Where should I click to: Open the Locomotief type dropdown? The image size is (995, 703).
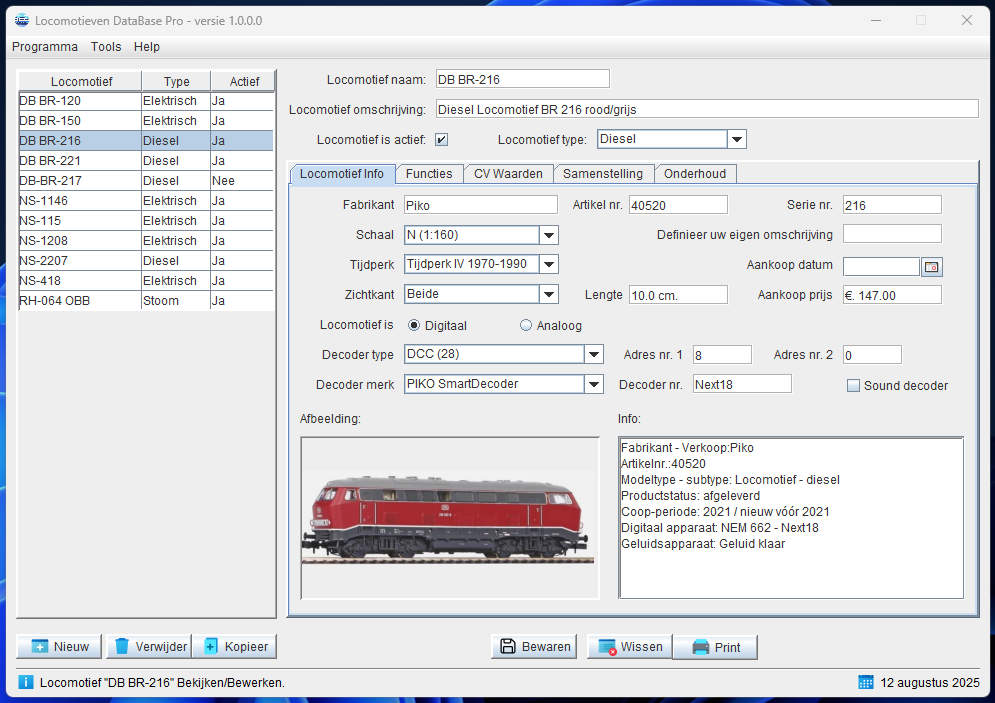click(736, 139)
